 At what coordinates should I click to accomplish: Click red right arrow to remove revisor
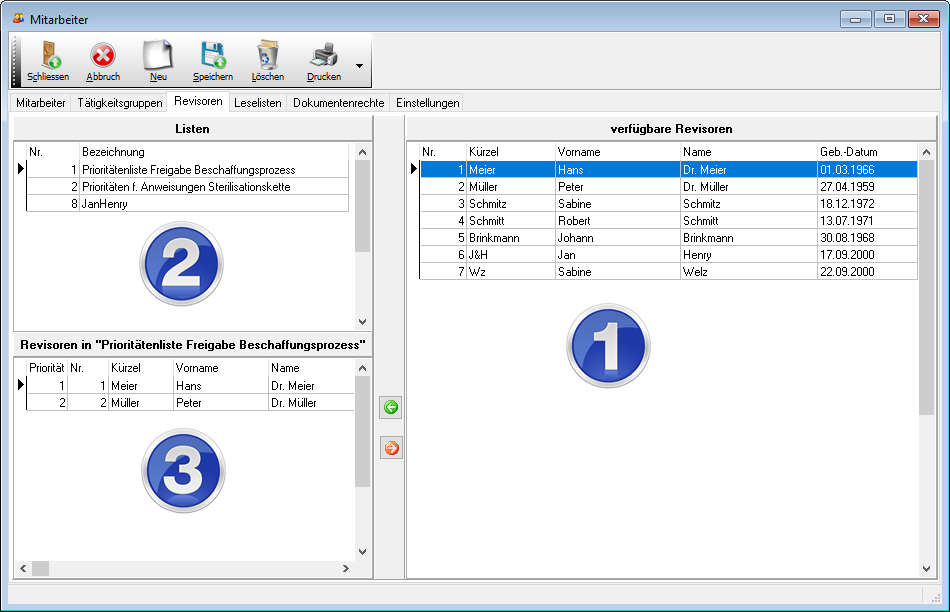pyautogui.click(x=391, y=448)
